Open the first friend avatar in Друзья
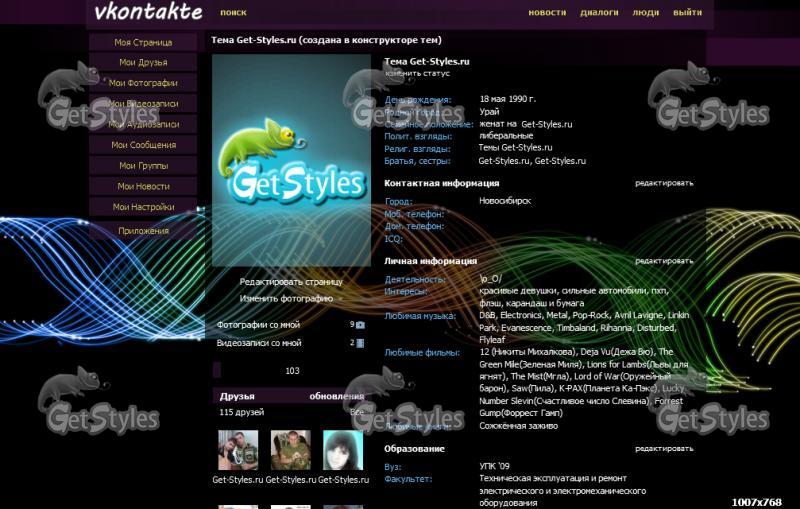Image resolution: width=800 pixels, height=509 pixels. click(x=238, y=450)
